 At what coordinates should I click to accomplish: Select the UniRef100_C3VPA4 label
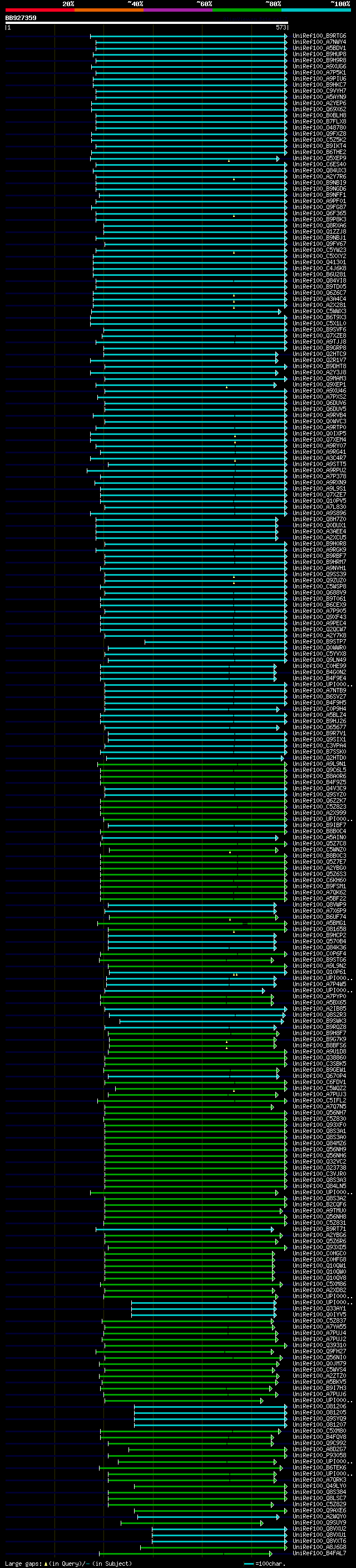pyautogui.click(x=319, y=746)
